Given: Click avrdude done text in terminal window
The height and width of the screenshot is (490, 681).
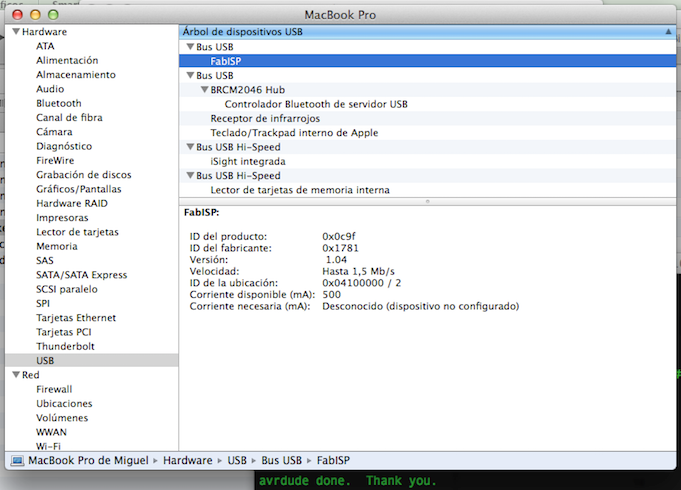Looking at the screenshot, I should coord(304,481).
